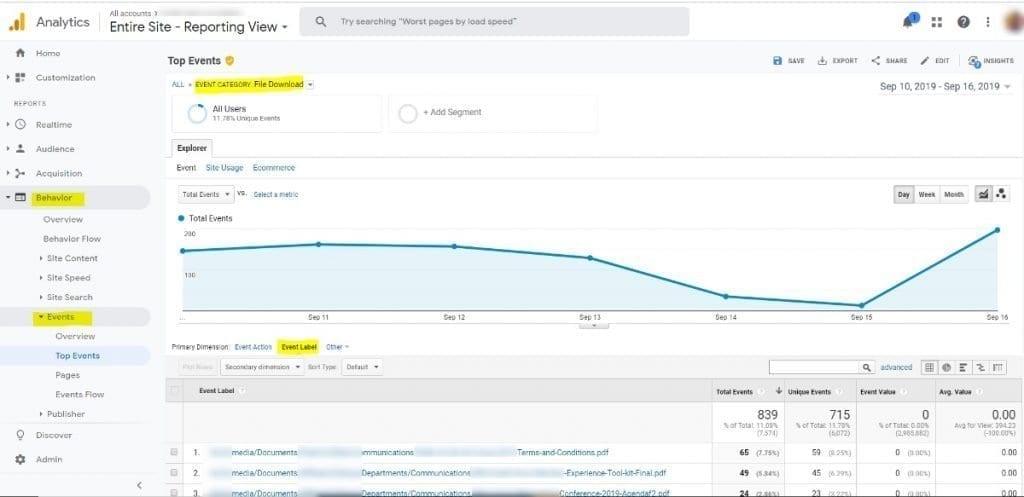Select the Day granularity toggle

pos(904,195)
